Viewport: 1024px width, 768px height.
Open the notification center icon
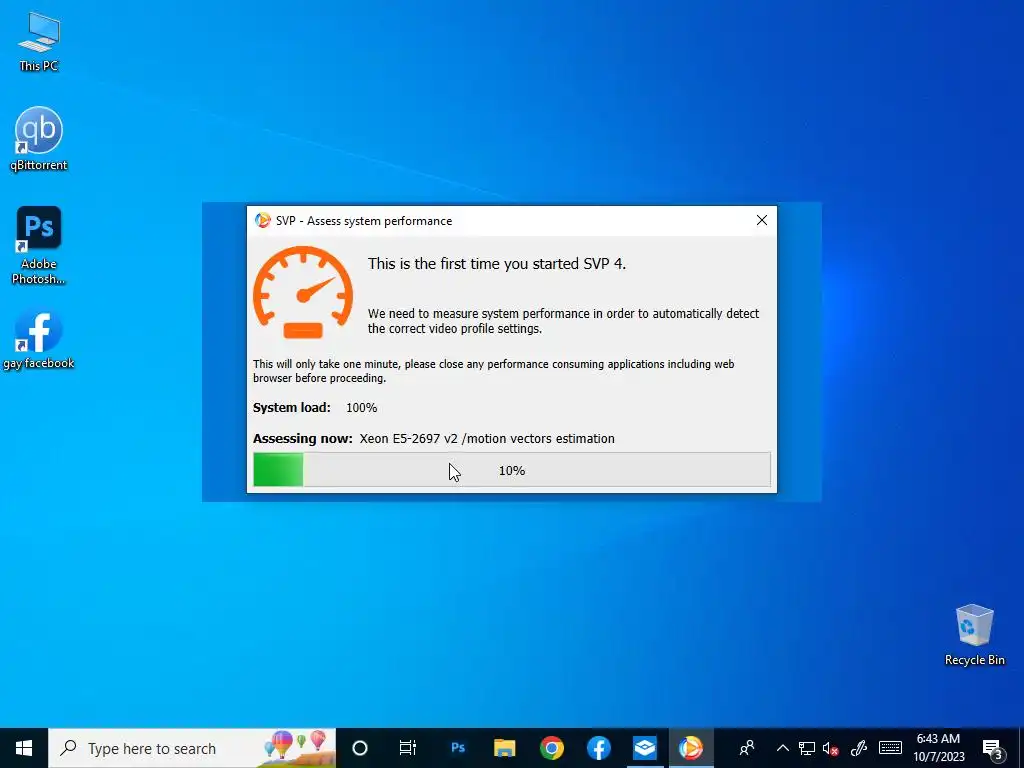(x=993, y=749)
